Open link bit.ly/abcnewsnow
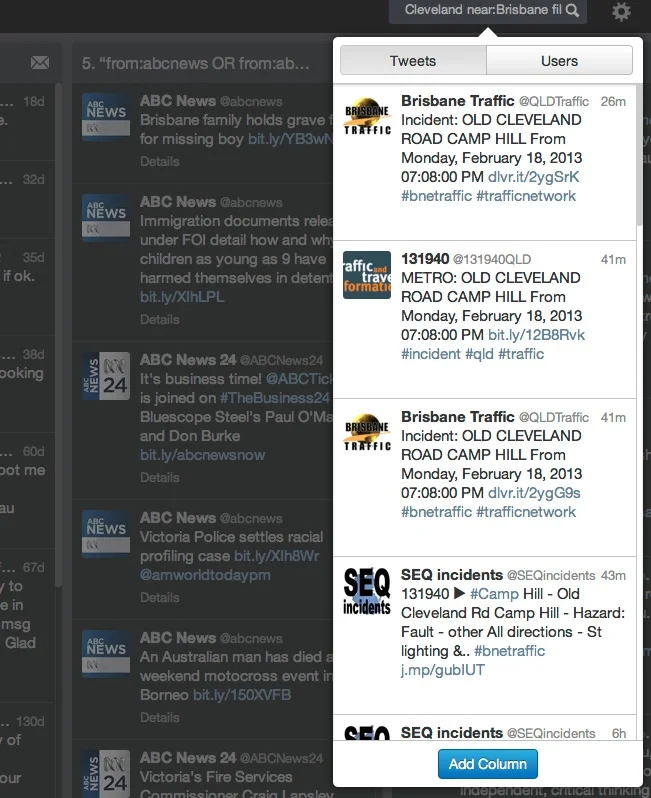 coord(203,455)
